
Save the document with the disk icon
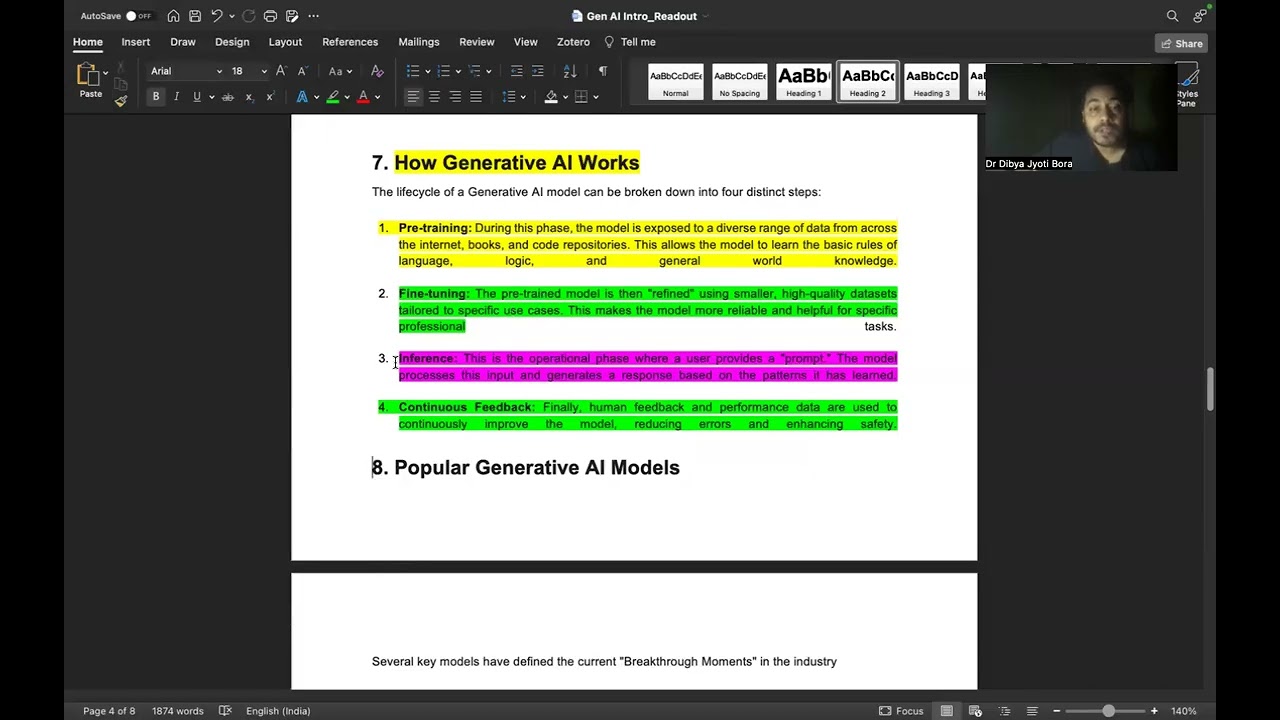point(195,16)
